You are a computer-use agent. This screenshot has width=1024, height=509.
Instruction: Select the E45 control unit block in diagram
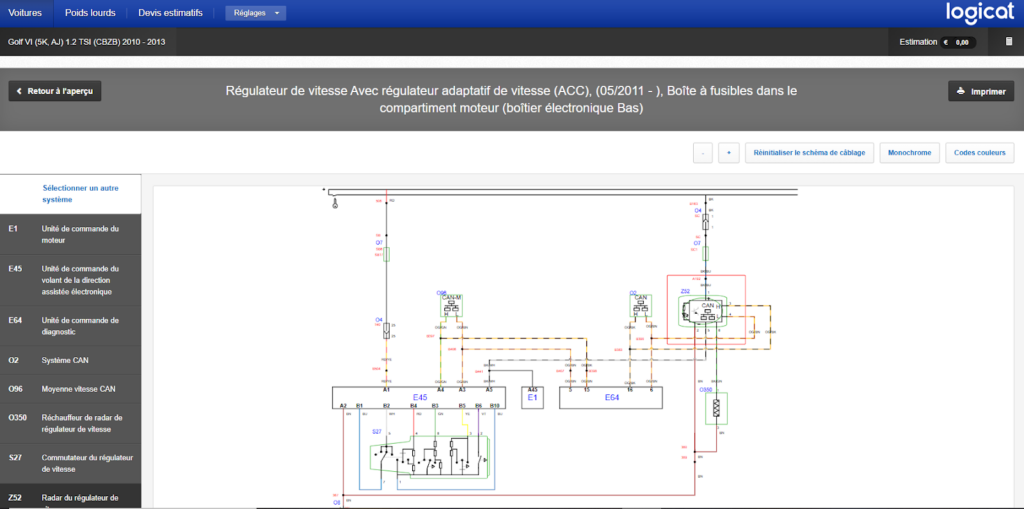coord(419,397)
